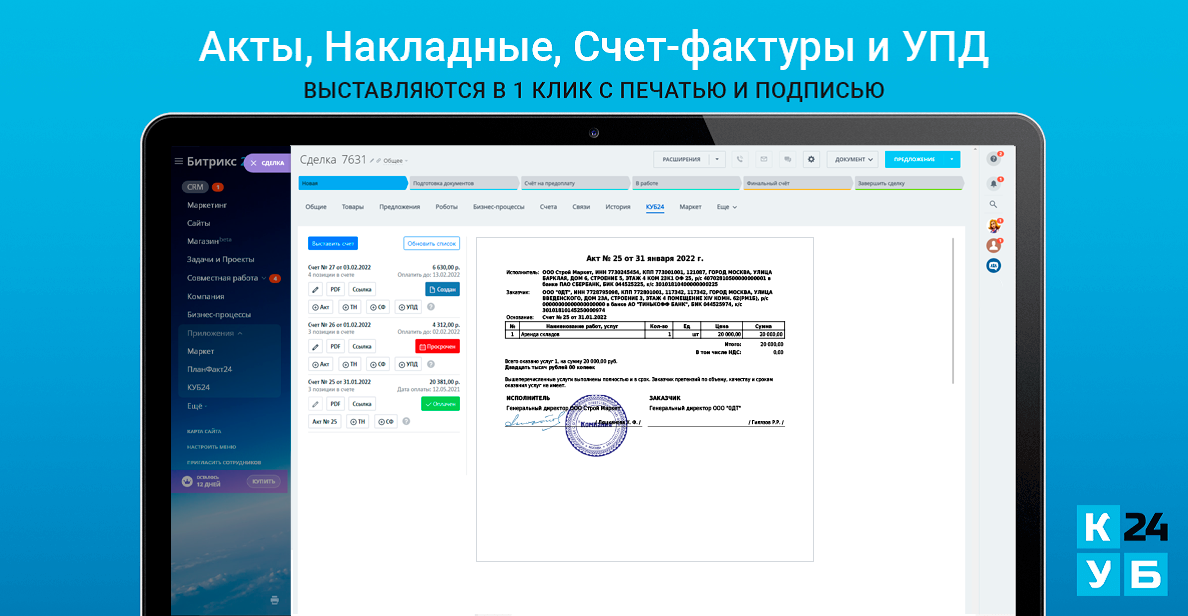
Task: Open ПланФакт24 in the left sidebar
Action: [x=209, y=369]
